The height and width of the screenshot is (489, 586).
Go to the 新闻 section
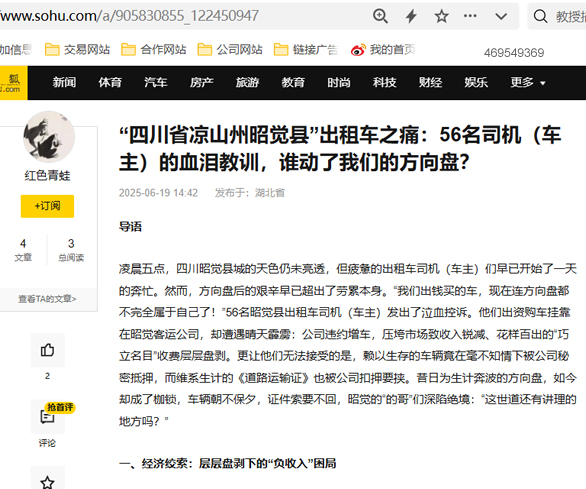[x=64, y=82]
